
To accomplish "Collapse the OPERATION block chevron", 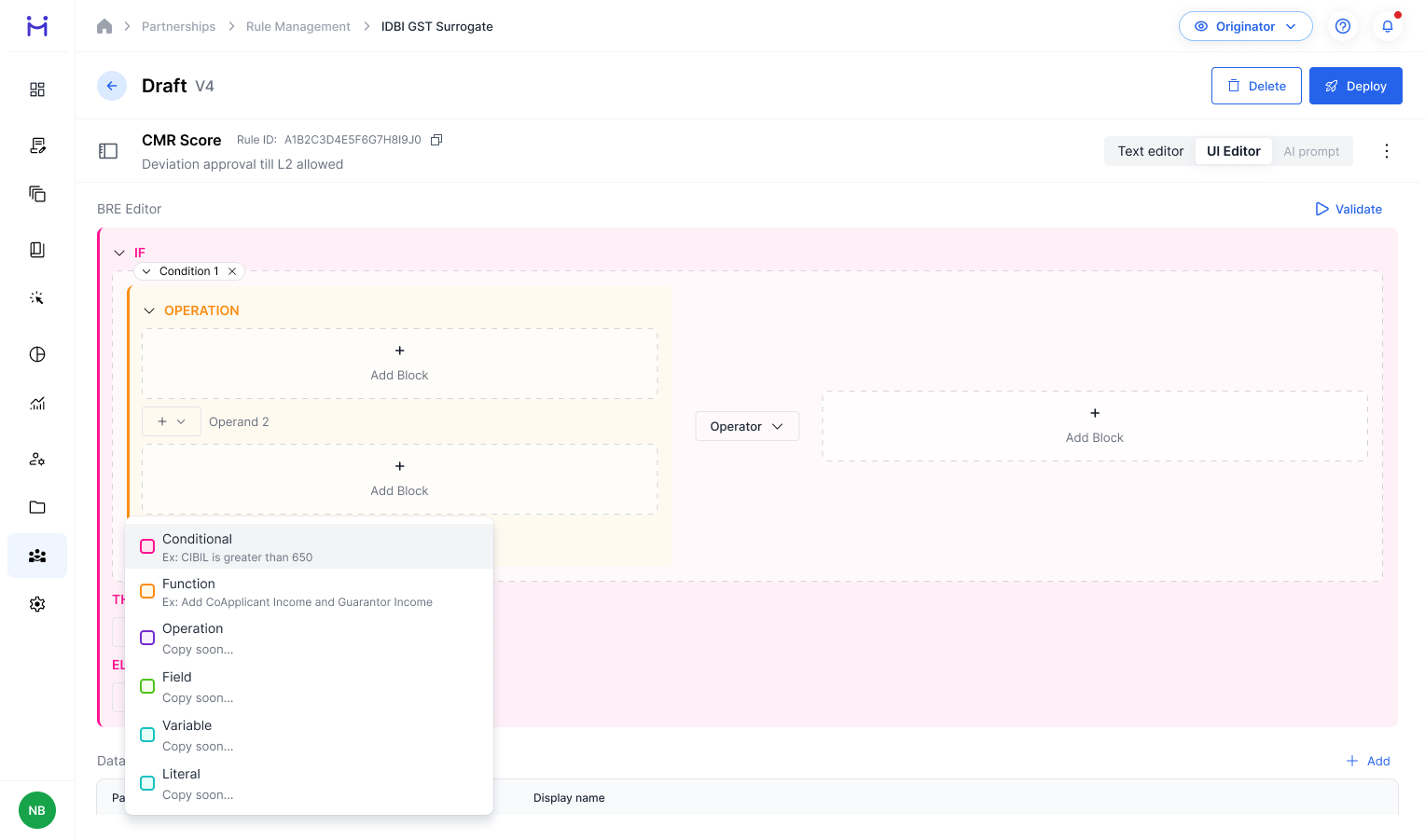I will pyautogui.click(x=149, y=310).
